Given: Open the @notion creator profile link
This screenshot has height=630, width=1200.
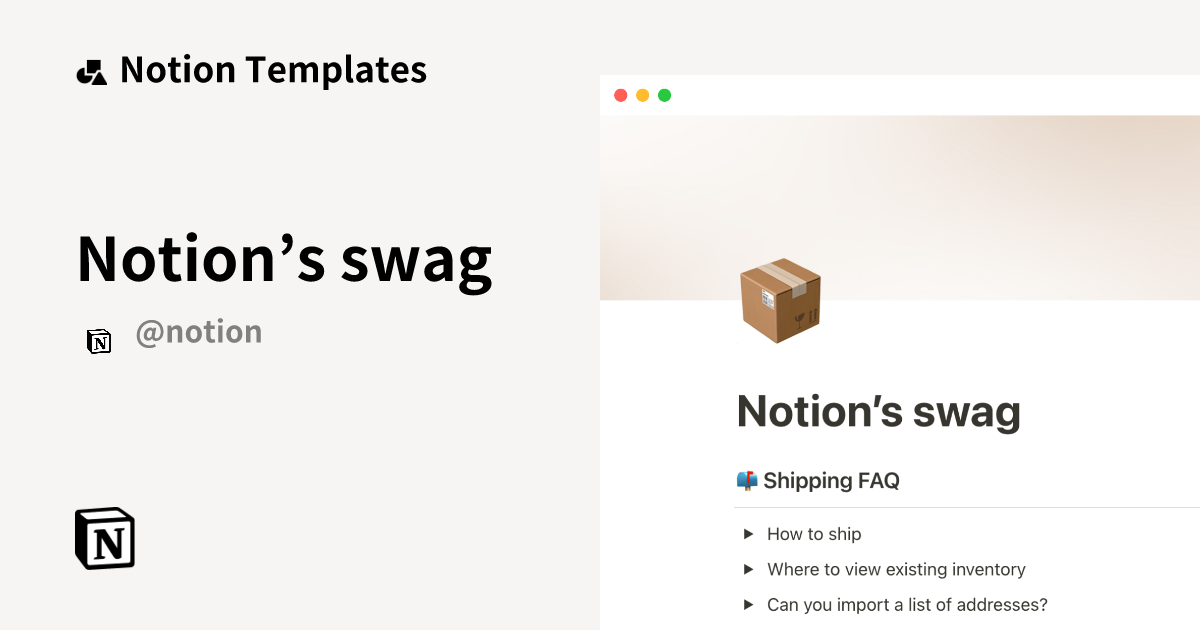Looking at the screenshot, I should 199,331.
